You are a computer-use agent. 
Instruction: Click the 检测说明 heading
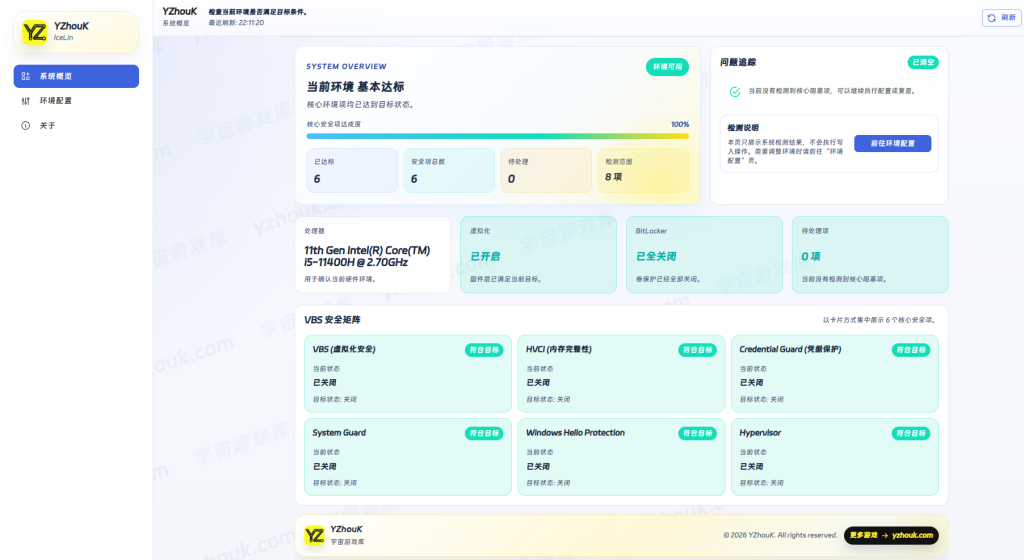point(743,128)
